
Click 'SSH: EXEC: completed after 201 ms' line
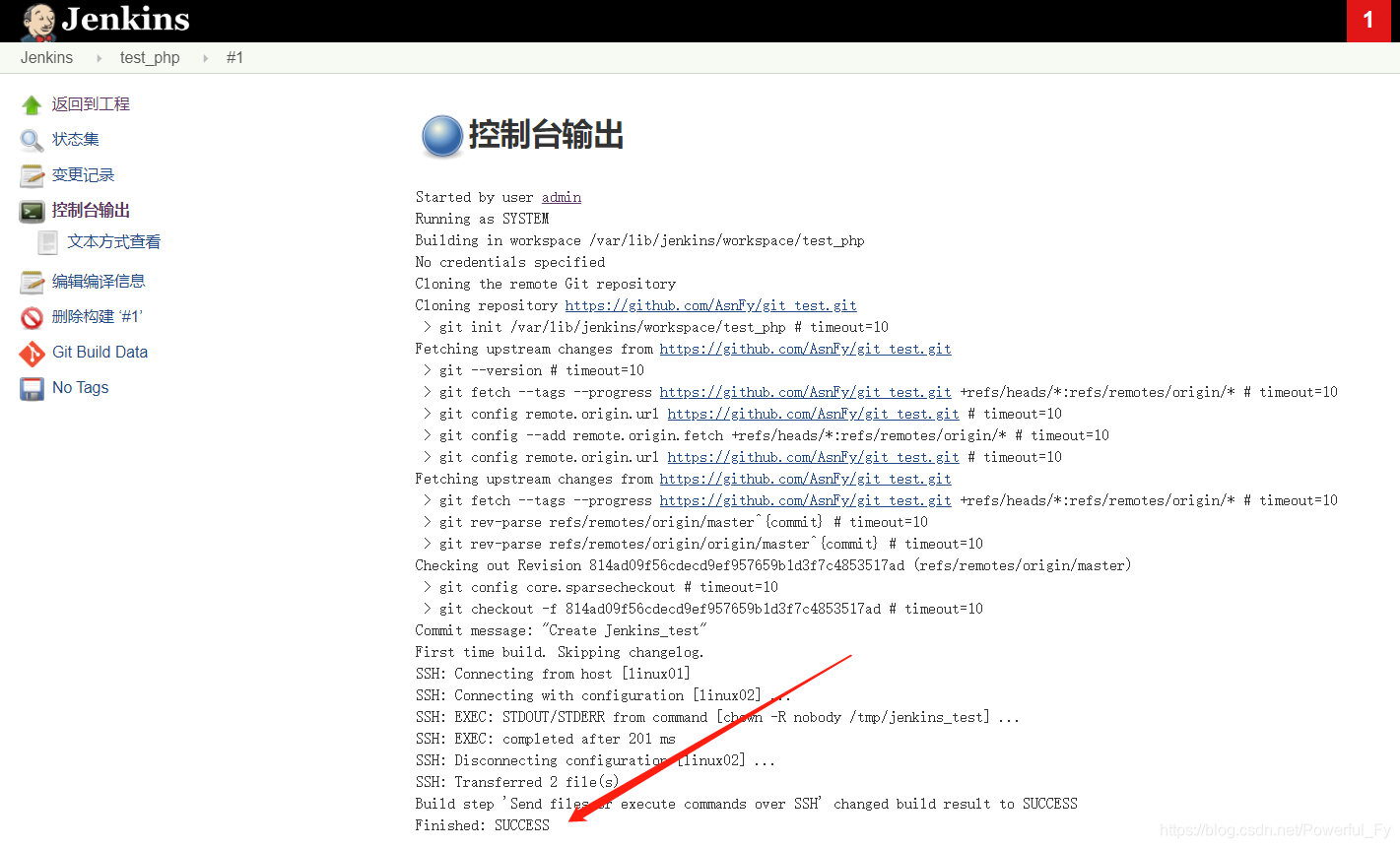(x=546, y=739)
